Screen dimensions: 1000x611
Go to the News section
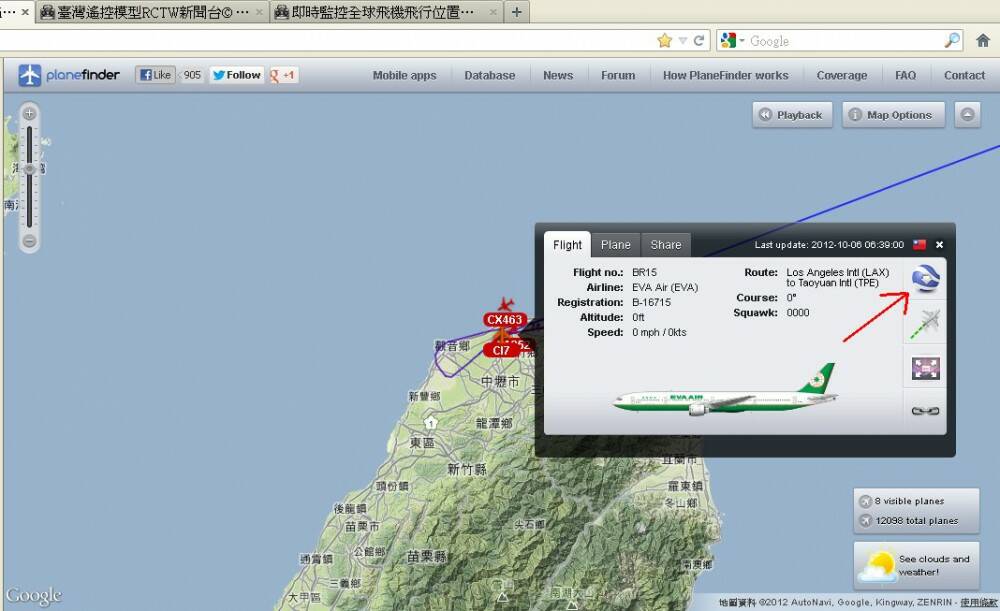pos(558,75)
